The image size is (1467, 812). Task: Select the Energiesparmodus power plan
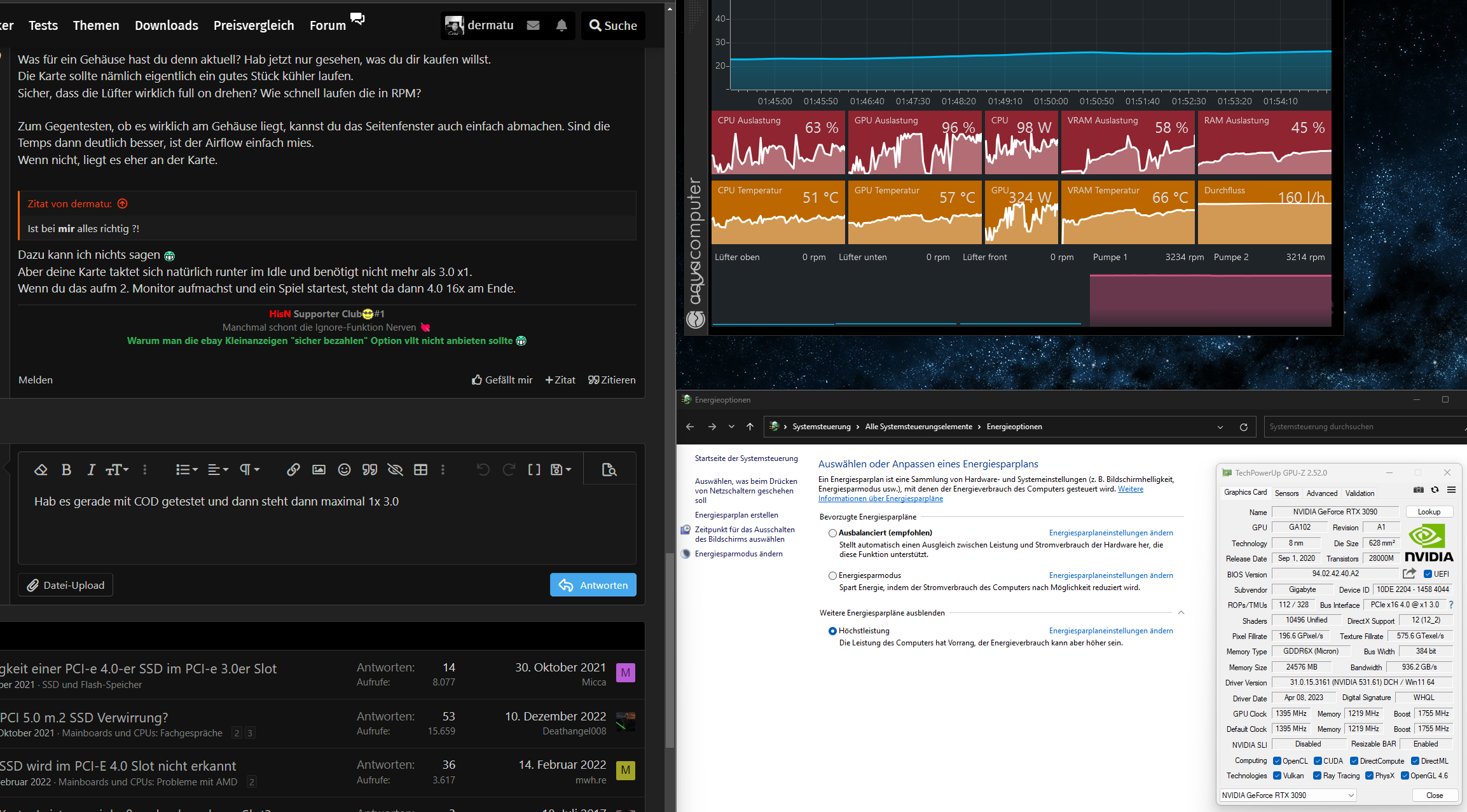[832, 575]
